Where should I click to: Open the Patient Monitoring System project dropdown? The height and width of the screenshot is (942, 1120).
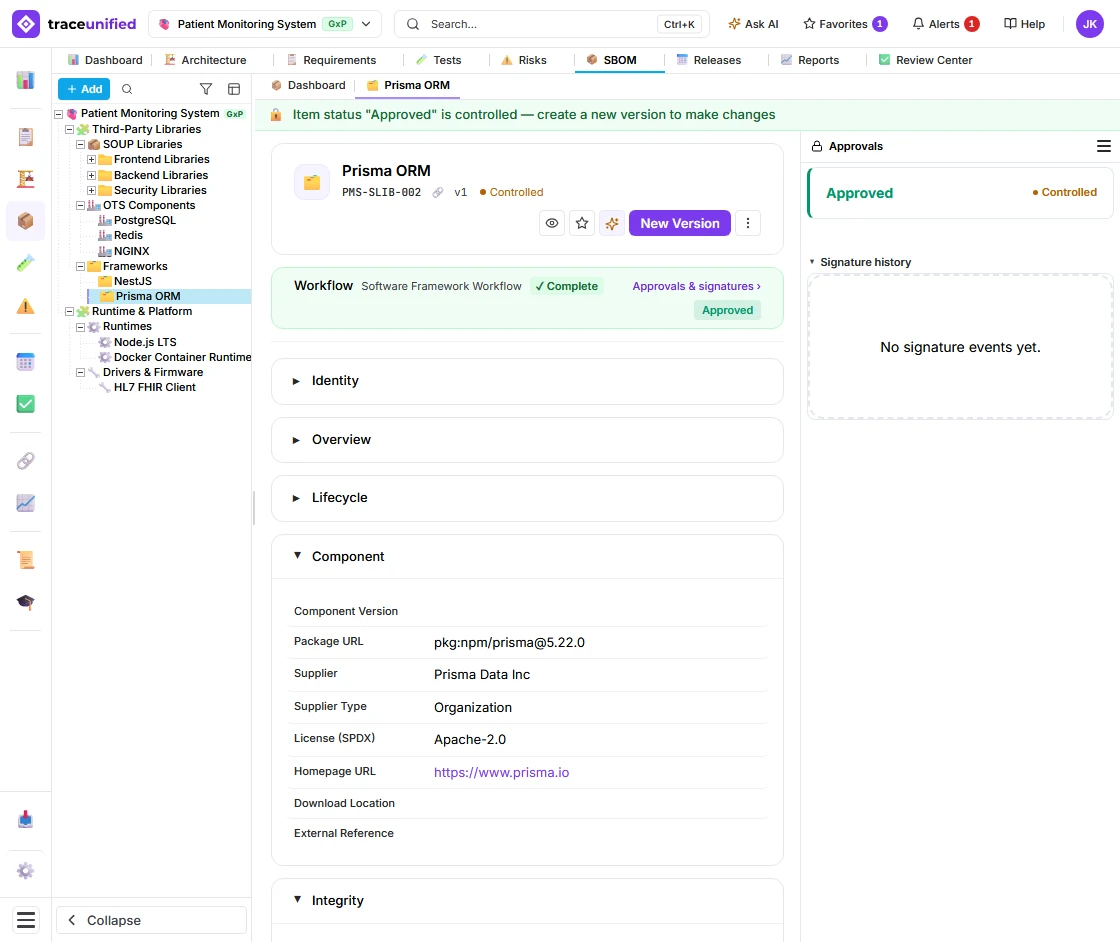(x=265, y=24)
